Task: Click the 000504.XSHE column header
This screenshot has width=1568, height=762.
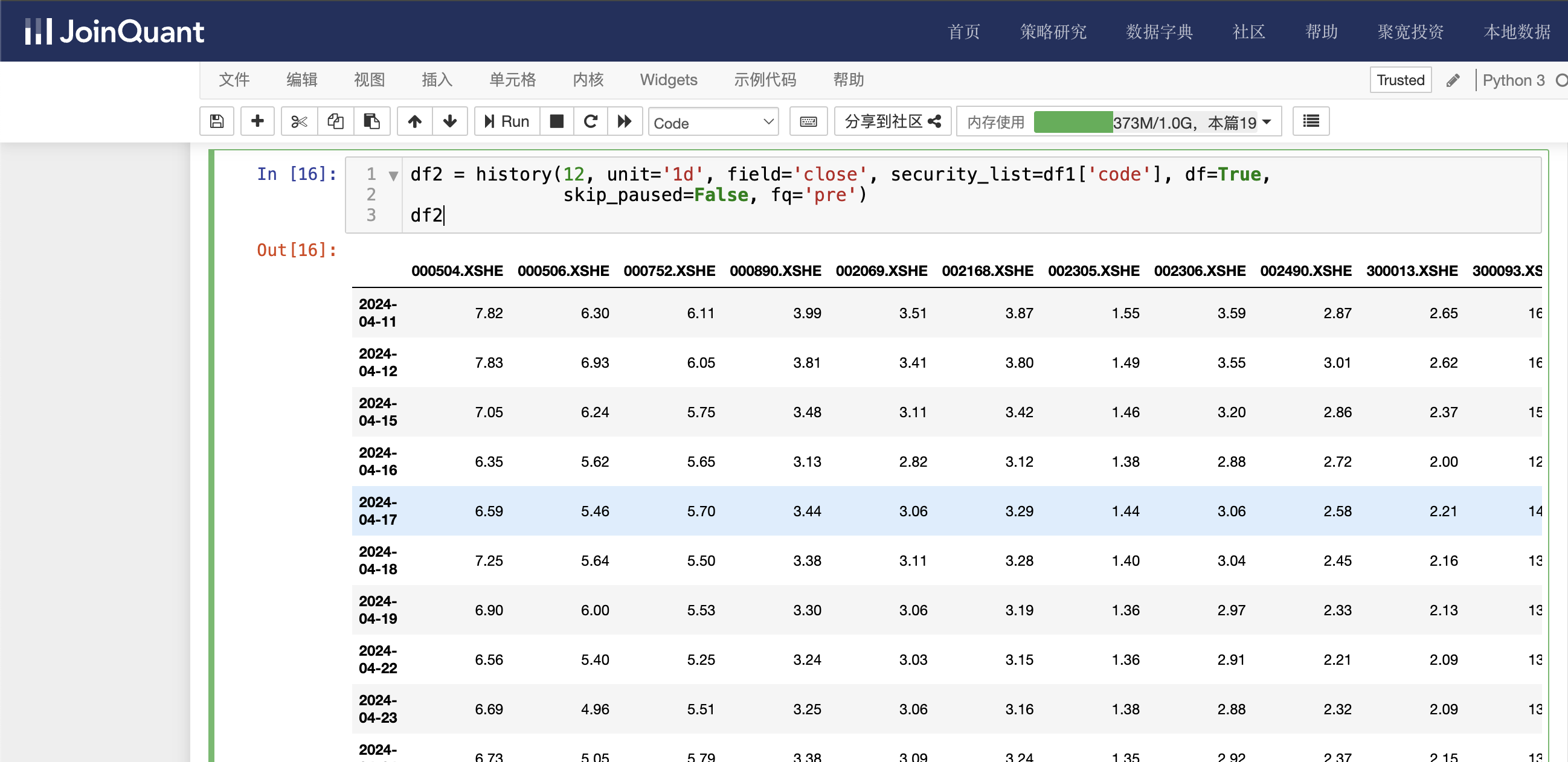Action: pyautogui.click(x=457, y=271)
